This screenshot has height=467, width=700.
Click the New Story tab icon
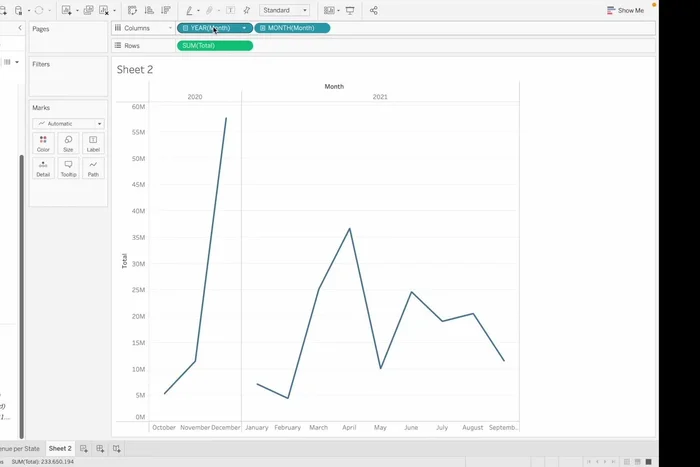click(x=117, y=449)
